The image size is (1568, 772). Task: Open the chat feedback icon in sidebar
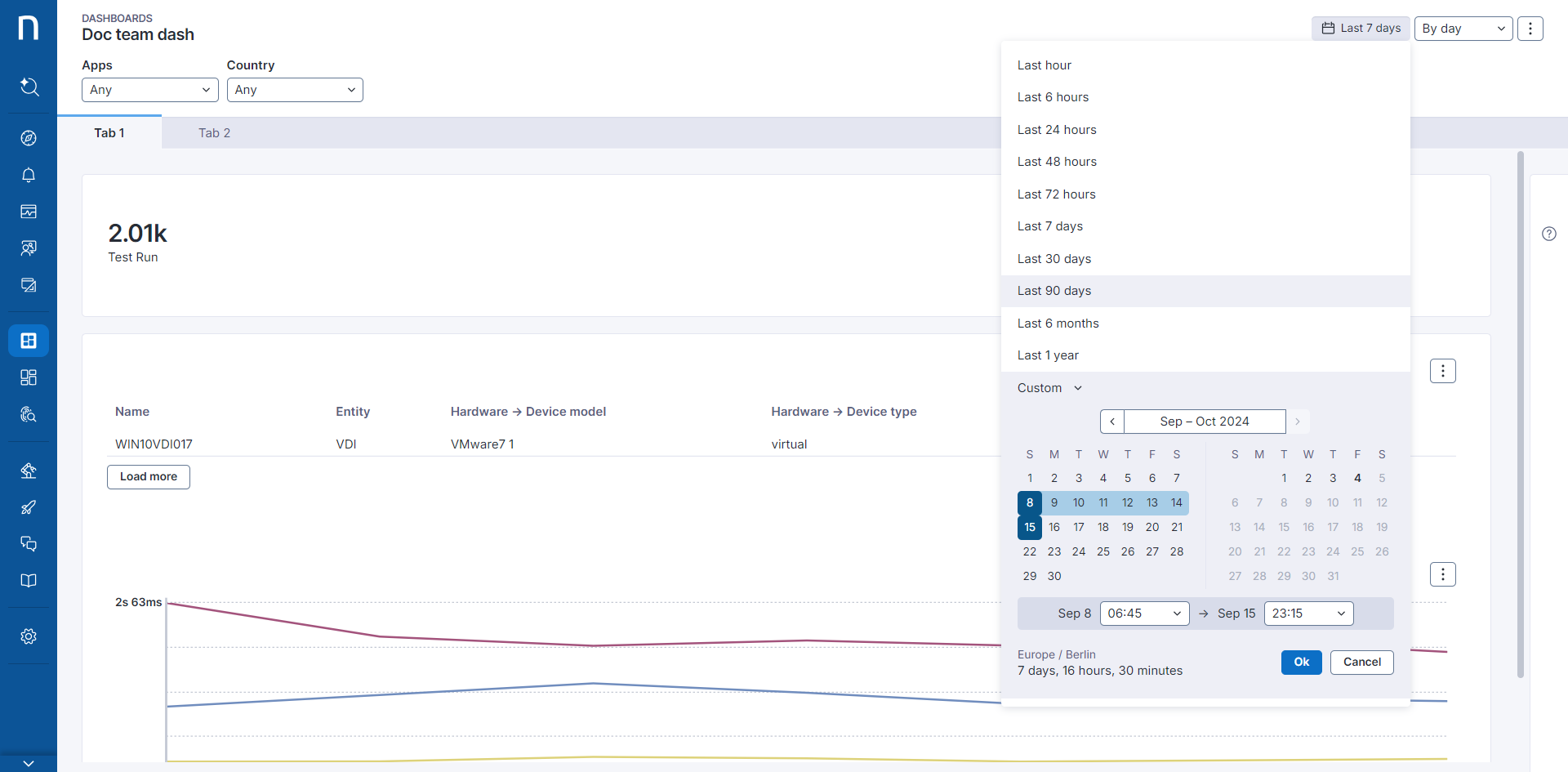click(x=29, y=544)
